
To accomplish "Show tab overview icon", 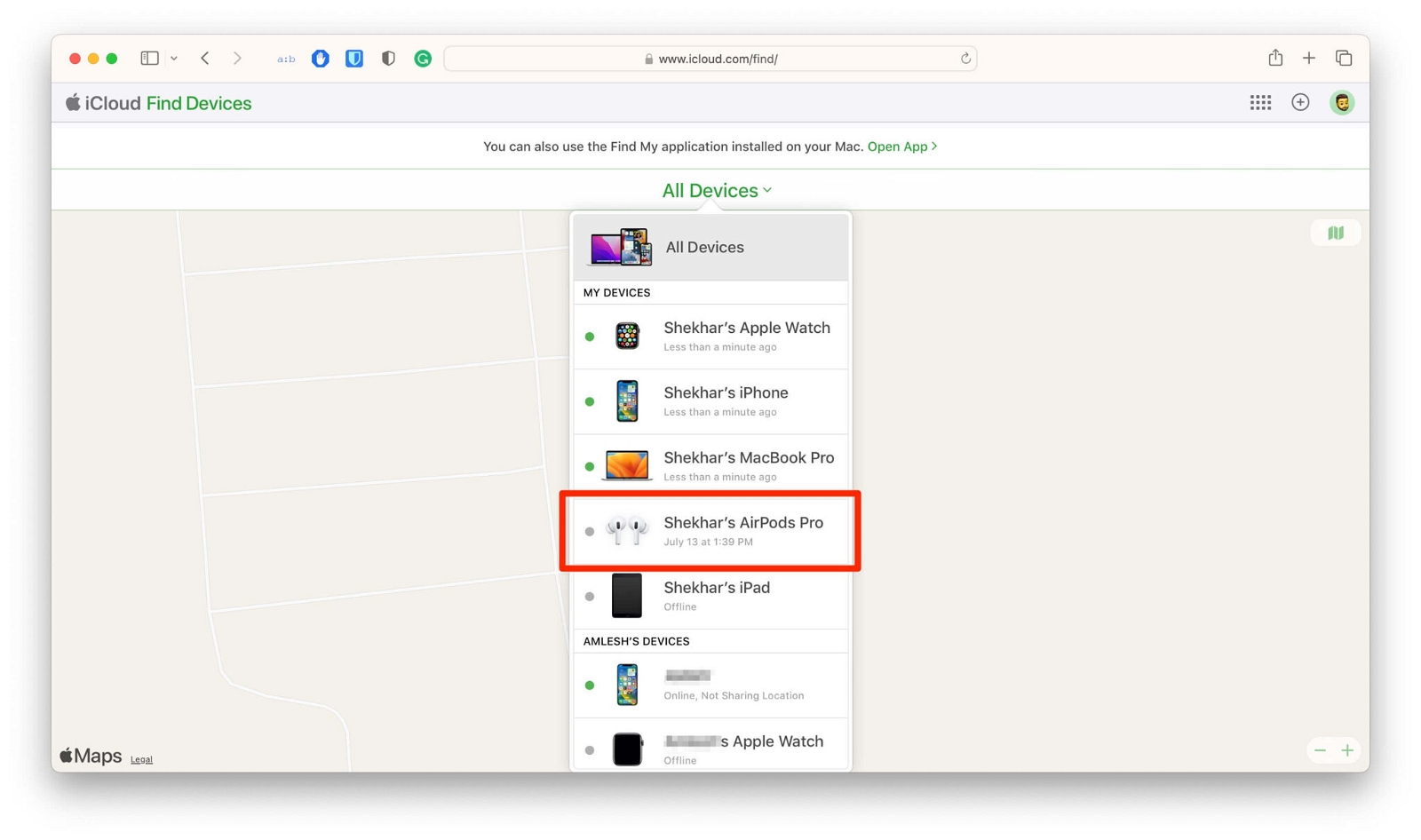I will pyautogui.click(x=1344, y=59).
